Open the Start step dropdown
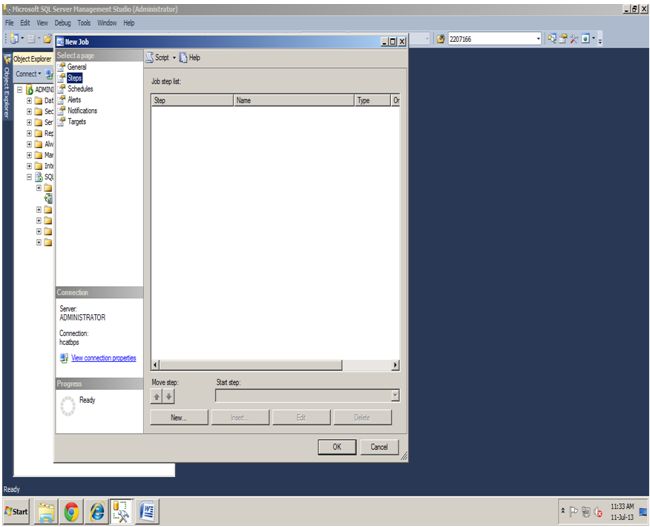Viewport: 650px width, 527px height. (x=395, y=396)
